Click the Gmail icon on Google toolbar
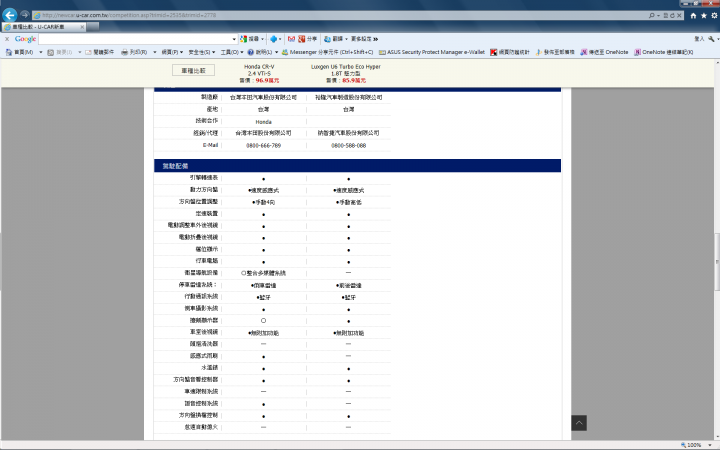This screenshot has width=720, height=450. point(291,39)
